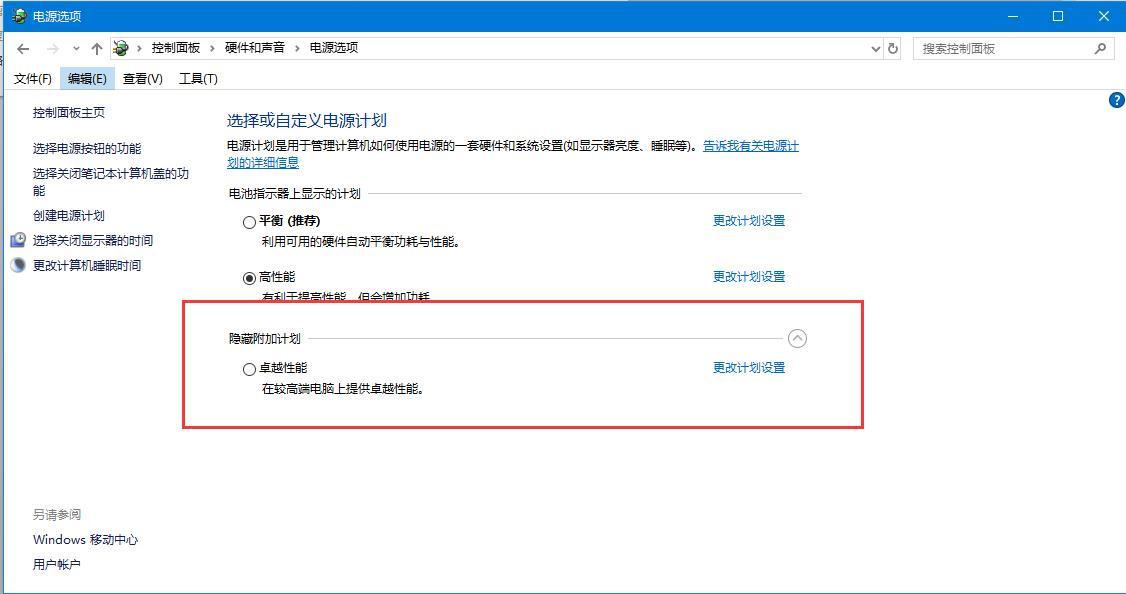Open the 工具(T) menu

[x=196, y=78]
